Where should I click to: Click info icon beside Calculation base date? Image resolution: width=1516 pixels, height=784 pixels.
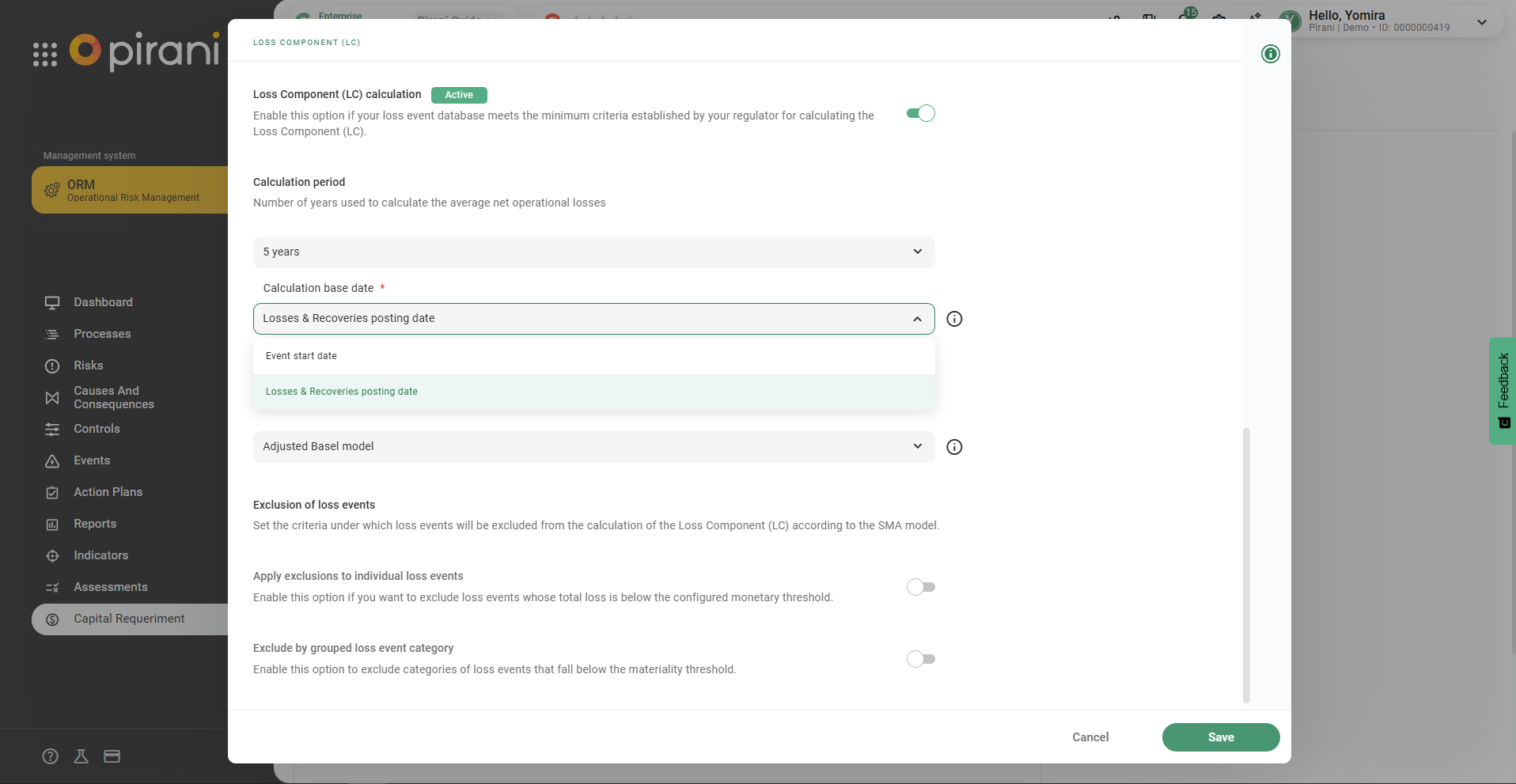(x=954, y=319)
